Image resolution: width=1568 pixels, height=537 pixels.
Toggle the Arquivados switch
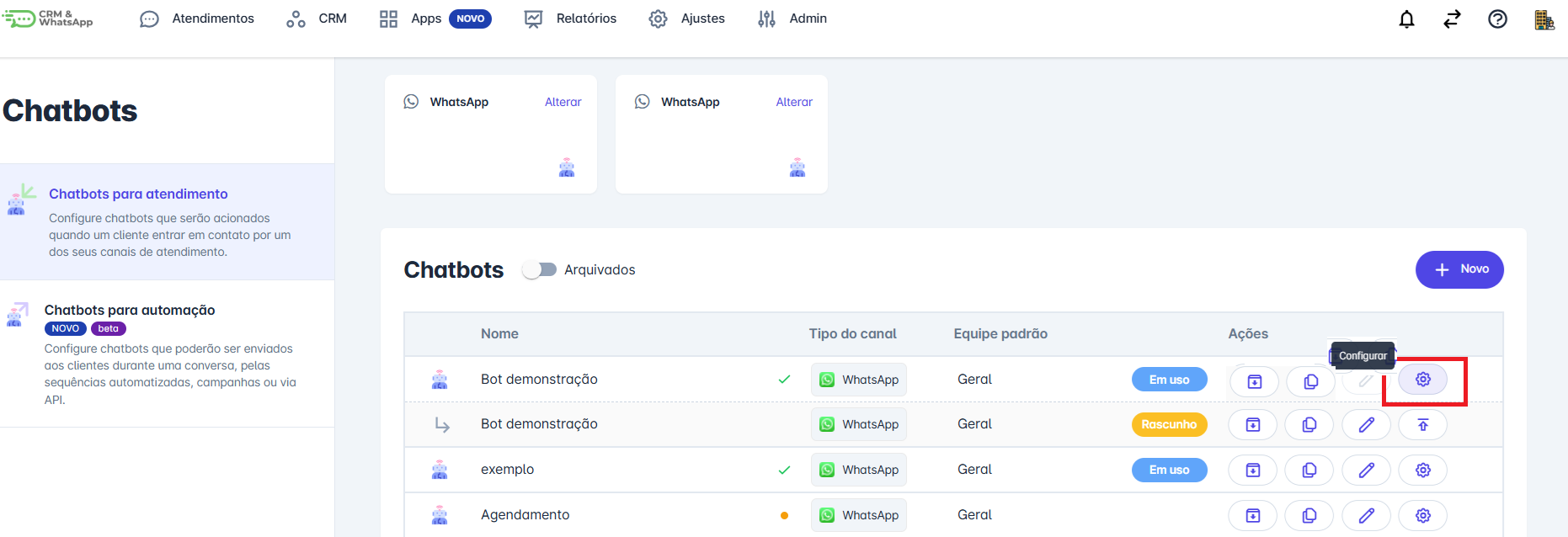pyautogui.click(x=539, y=269)
